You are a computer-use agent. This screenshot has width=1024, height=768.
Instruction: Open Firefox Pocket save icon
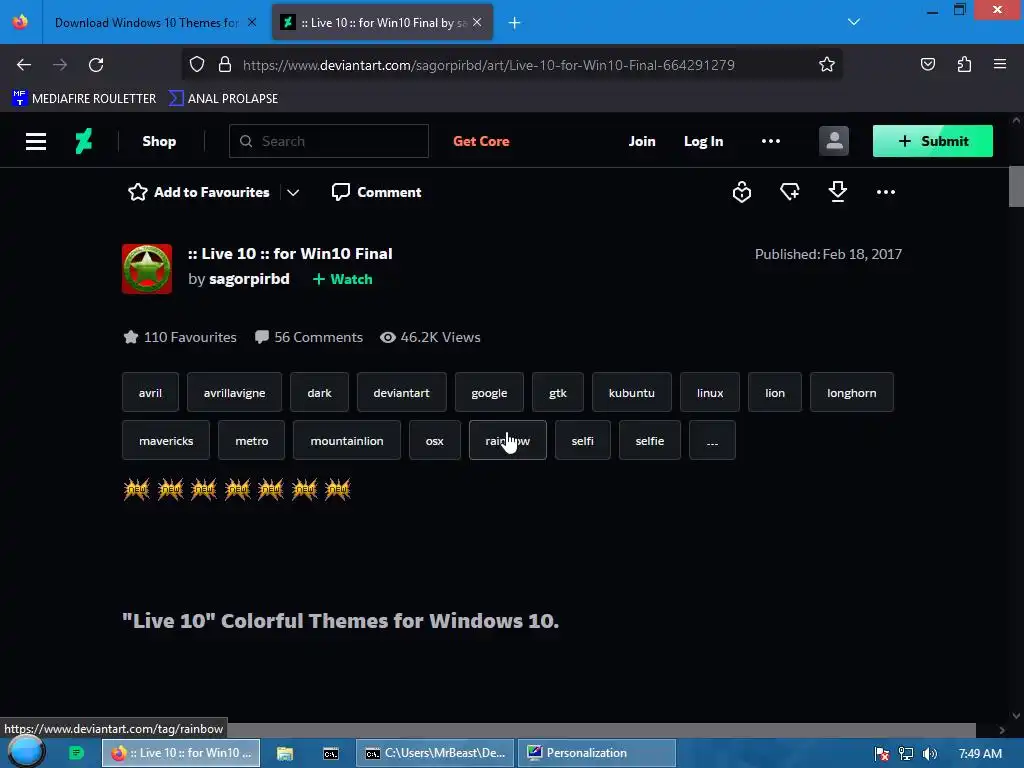(927, 64)
